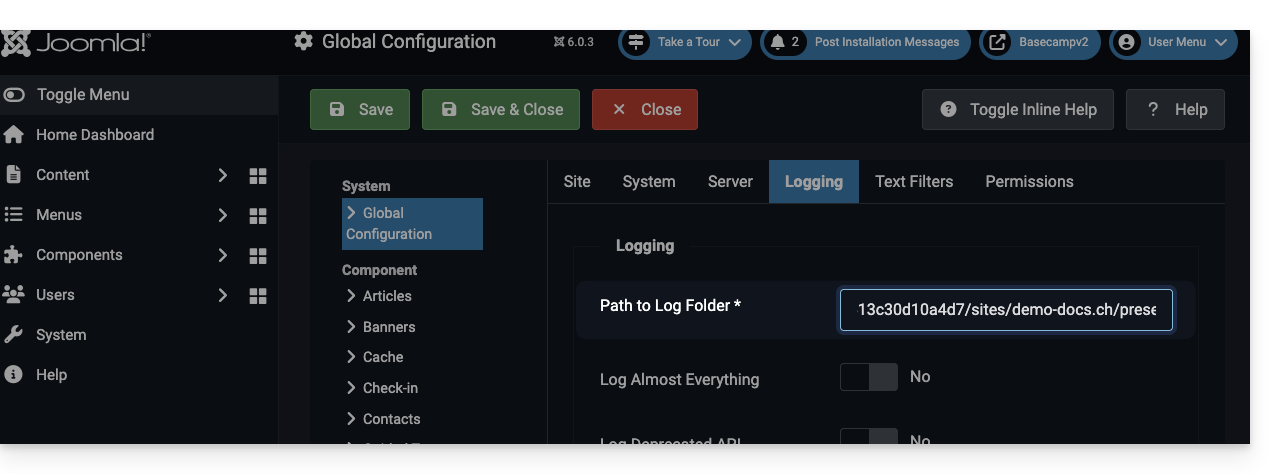This screenshot has height=474, width=1280.
Task: Click the Toggle Inline Help button
Action: pyautogui.click(x=1018, y=110)
